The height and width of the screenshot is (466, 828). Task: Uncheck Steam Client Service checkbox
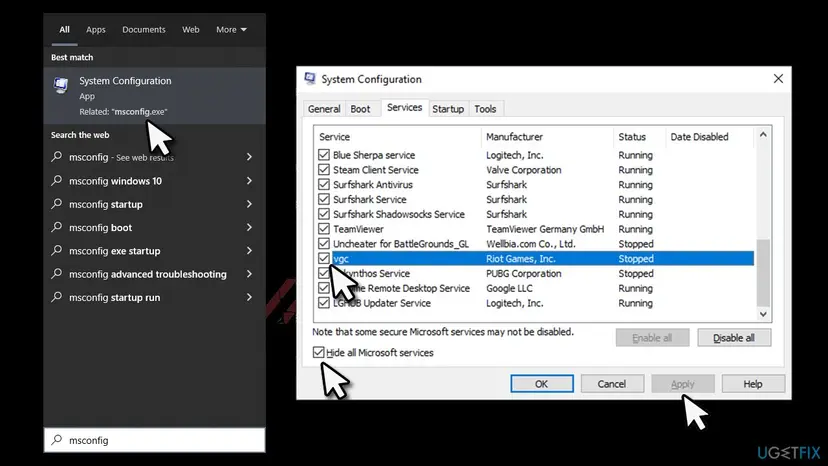(x=324, y=170)
